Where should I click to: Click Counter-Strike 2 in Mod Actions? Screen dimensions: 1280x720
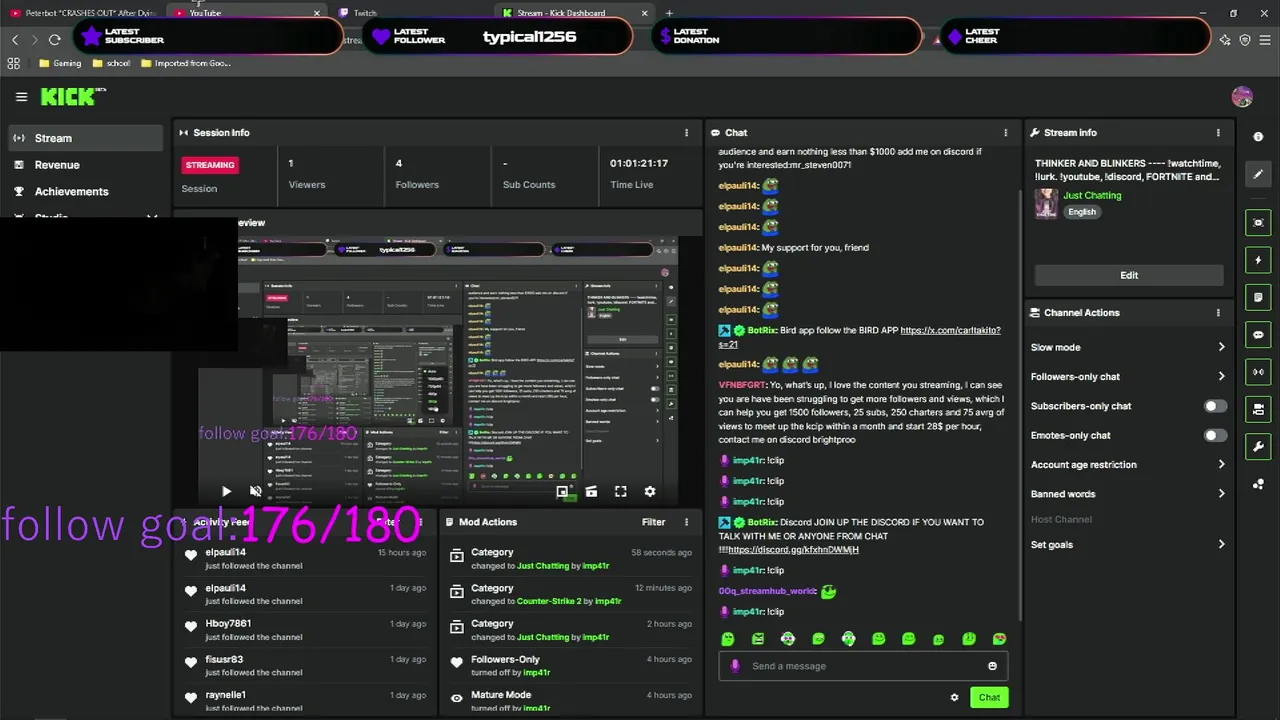pos(549,601)
